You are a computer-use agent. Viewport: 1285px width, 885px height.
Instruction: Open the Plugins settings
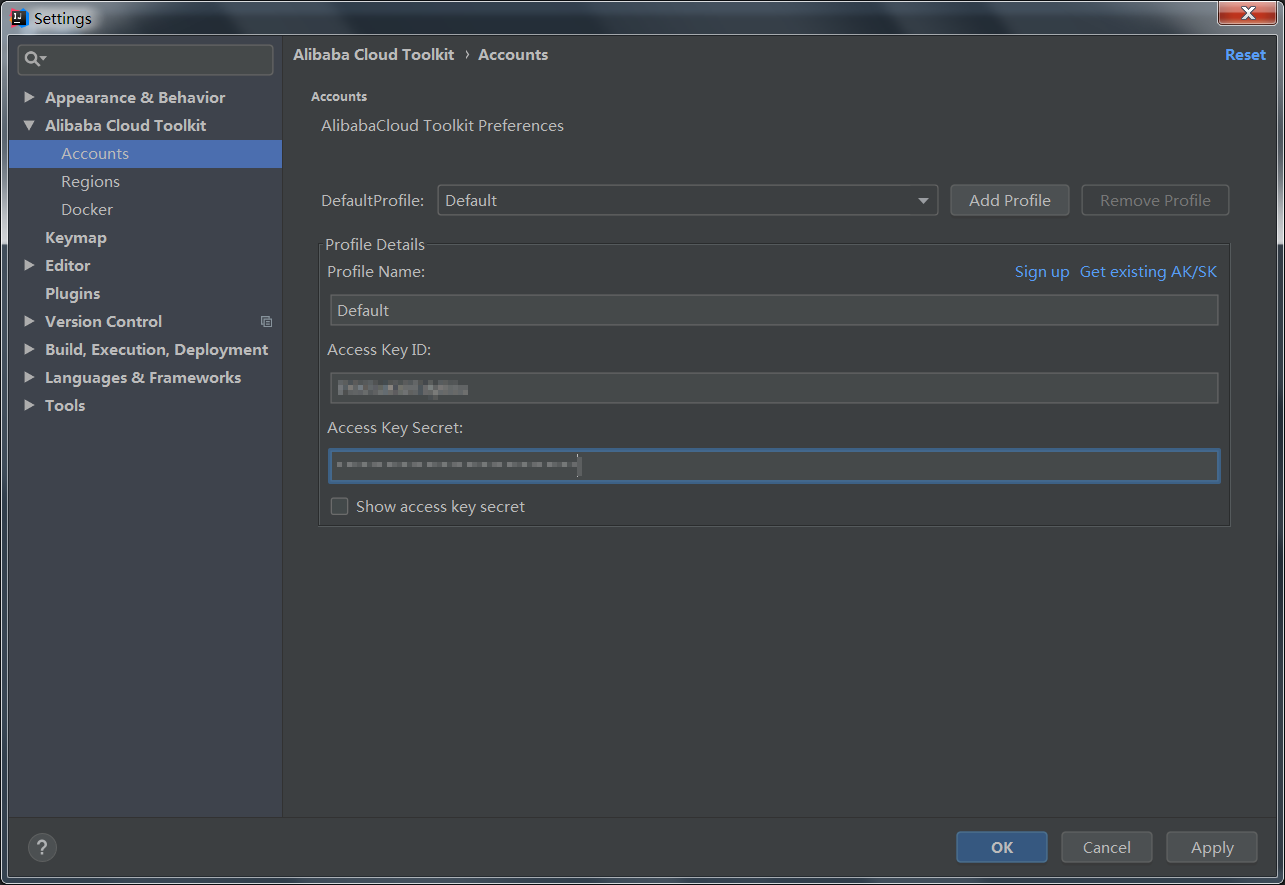[x=72, y=294]
